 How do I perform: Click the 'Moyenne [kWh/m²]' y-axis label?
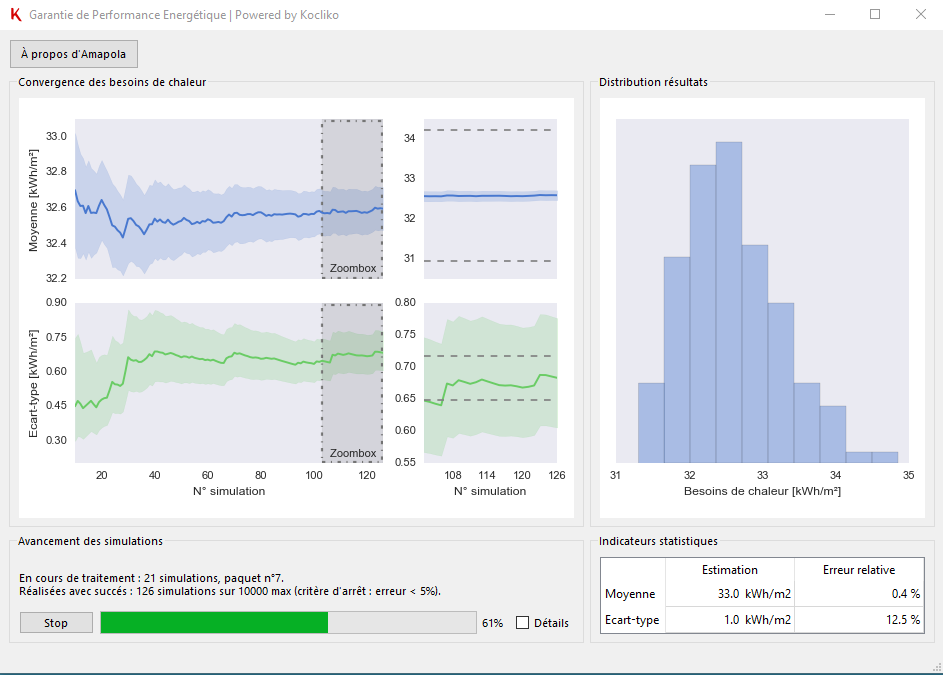click(34, 200)
